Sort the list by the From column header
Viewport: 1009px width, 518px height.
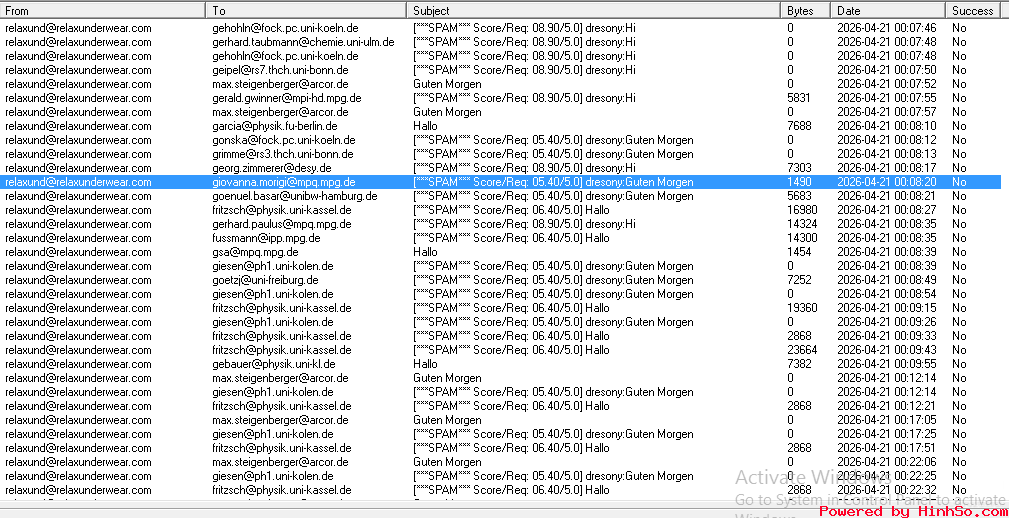(x=100, y=10)
